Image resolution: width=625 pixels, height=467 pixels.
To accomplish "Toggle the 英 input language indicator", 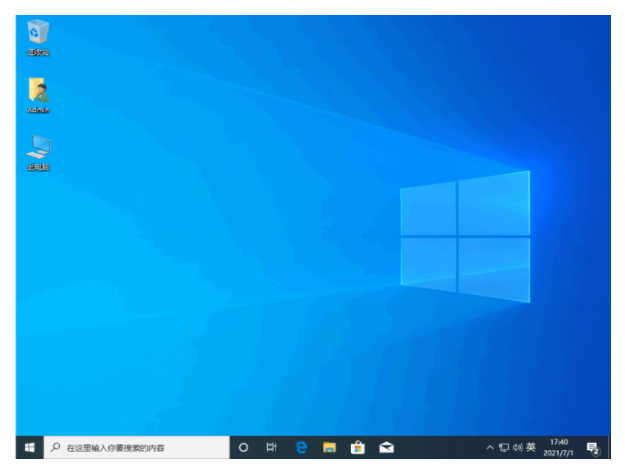I will pyautogui.click(x=531, y=447).
